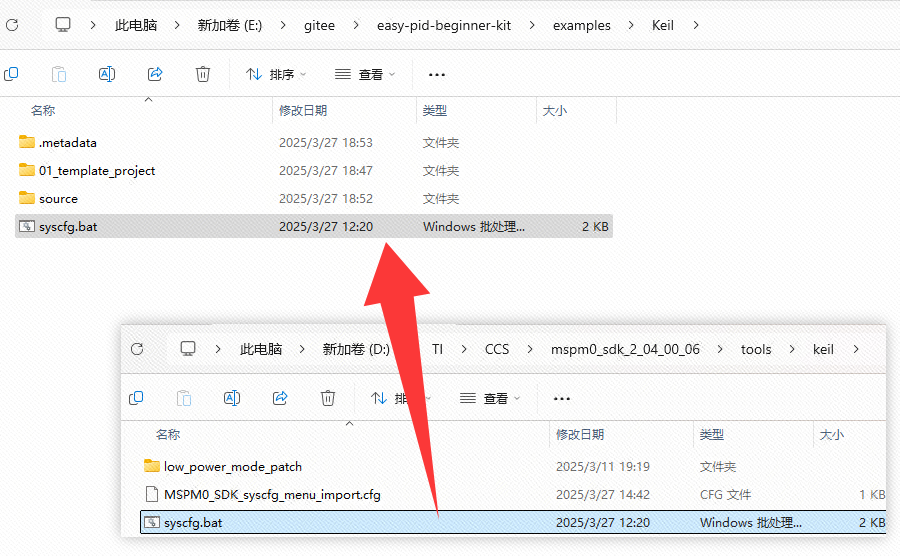Expand chevron after Keil in address bar
The height and width of the screenshot is (556, 900).
click(x=696, y=25)
